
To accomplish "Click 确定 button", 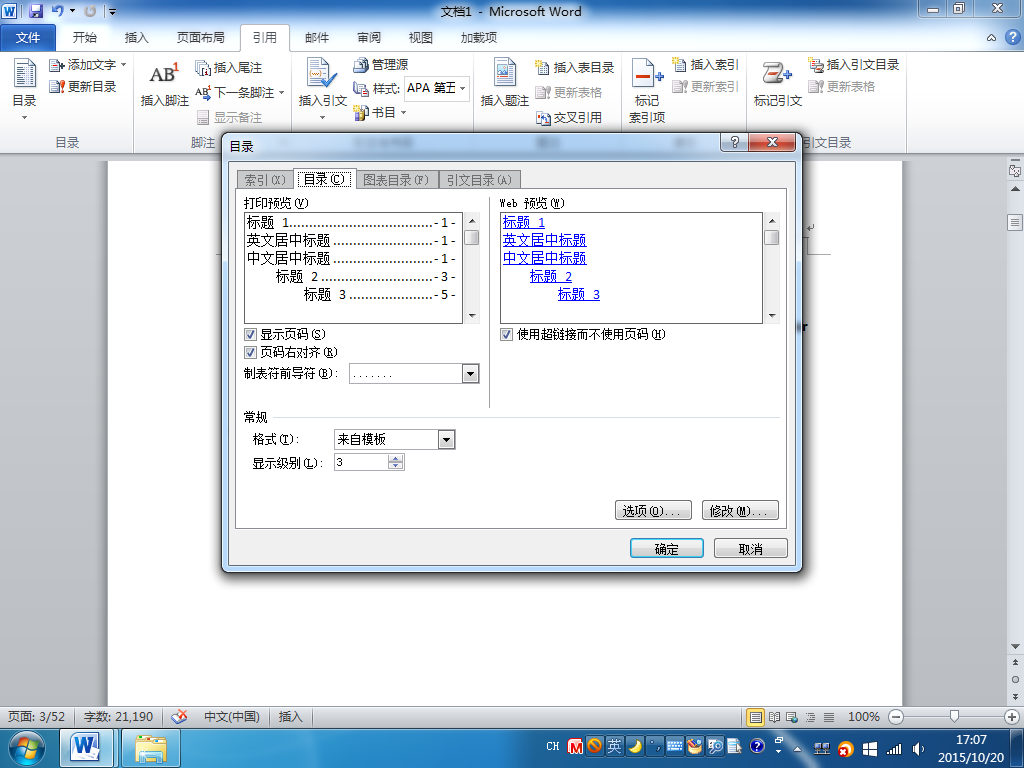I will [x=667, y=549].
